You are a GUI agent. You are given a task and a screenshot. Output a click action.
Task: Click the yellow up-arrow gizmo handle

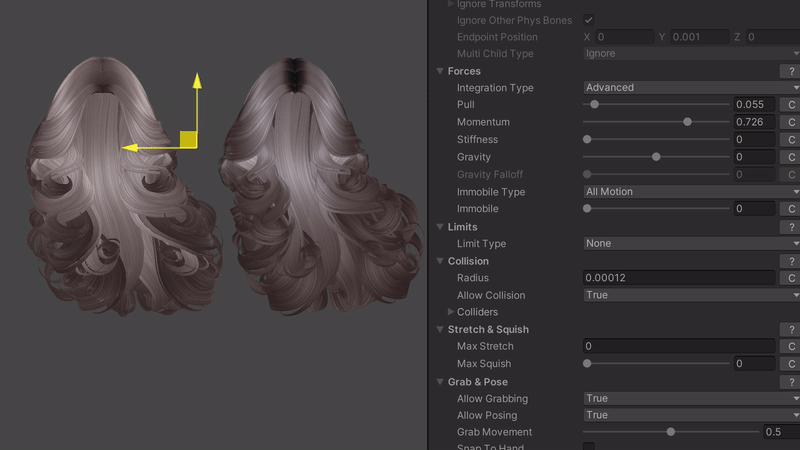197,81
